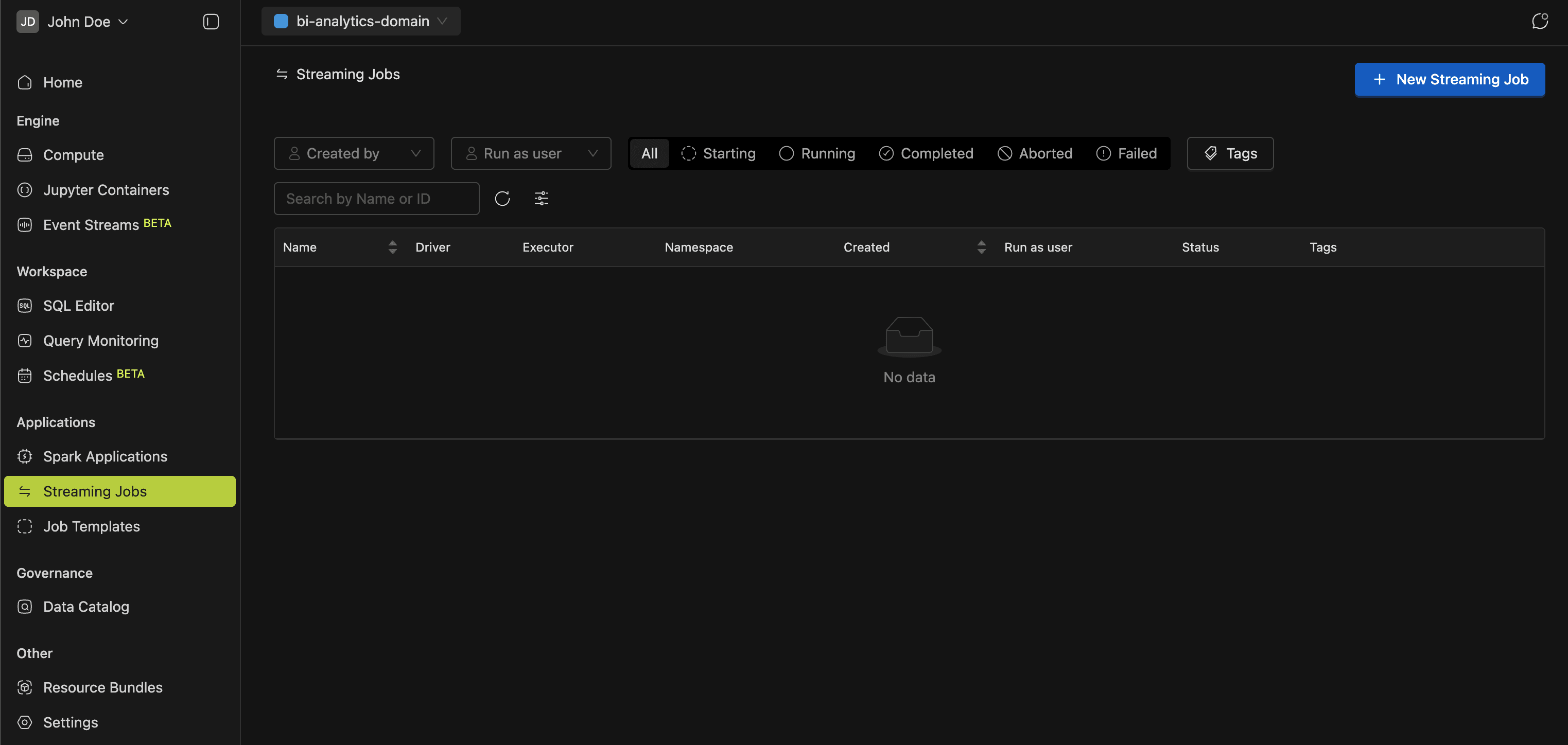Show only Failed streaming jobs
The height and width of the screenshot is (745, 1568).
point(1126,153)
